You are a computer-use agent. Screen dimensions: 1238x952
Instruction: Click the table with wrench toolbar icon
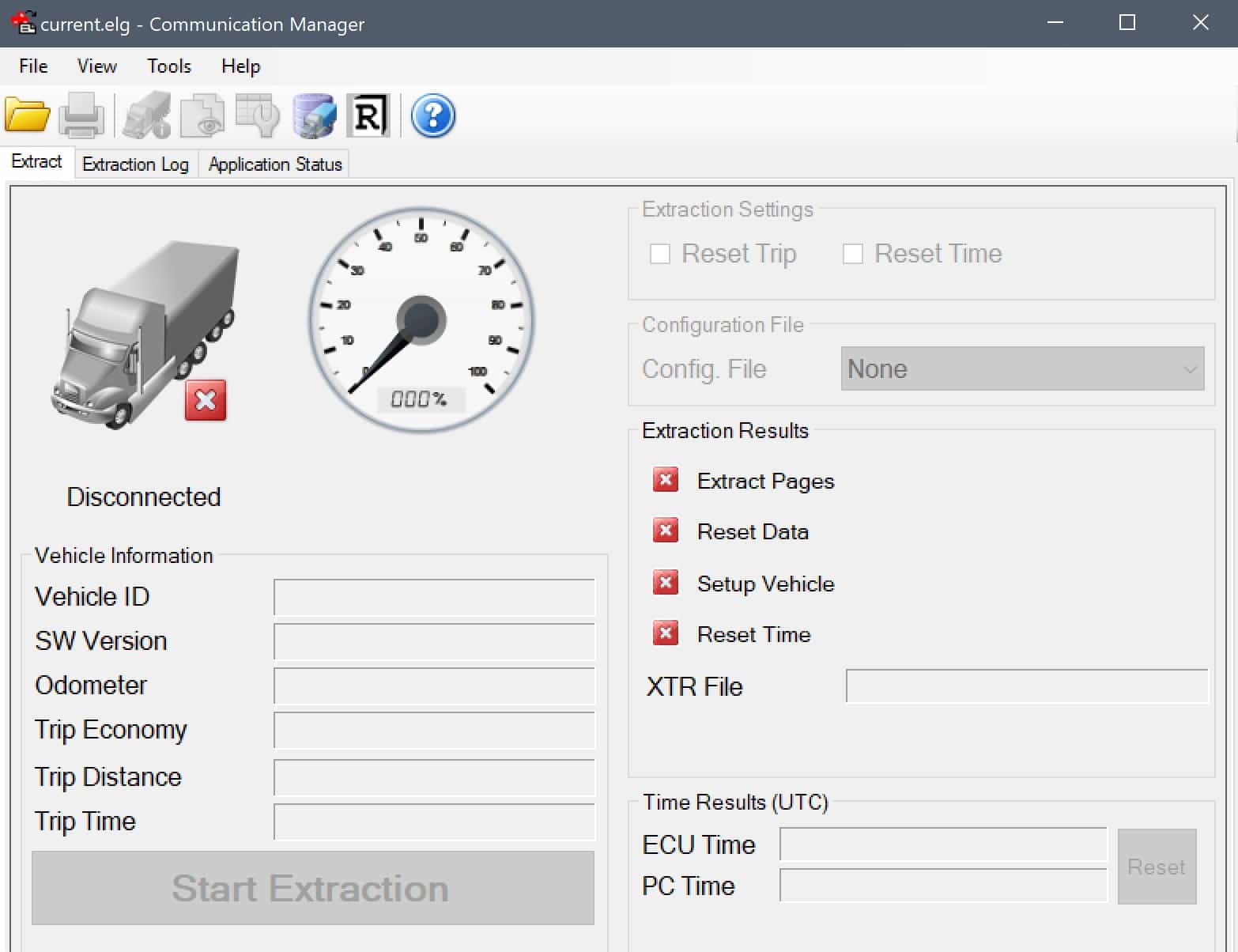(x=258, y=115)
